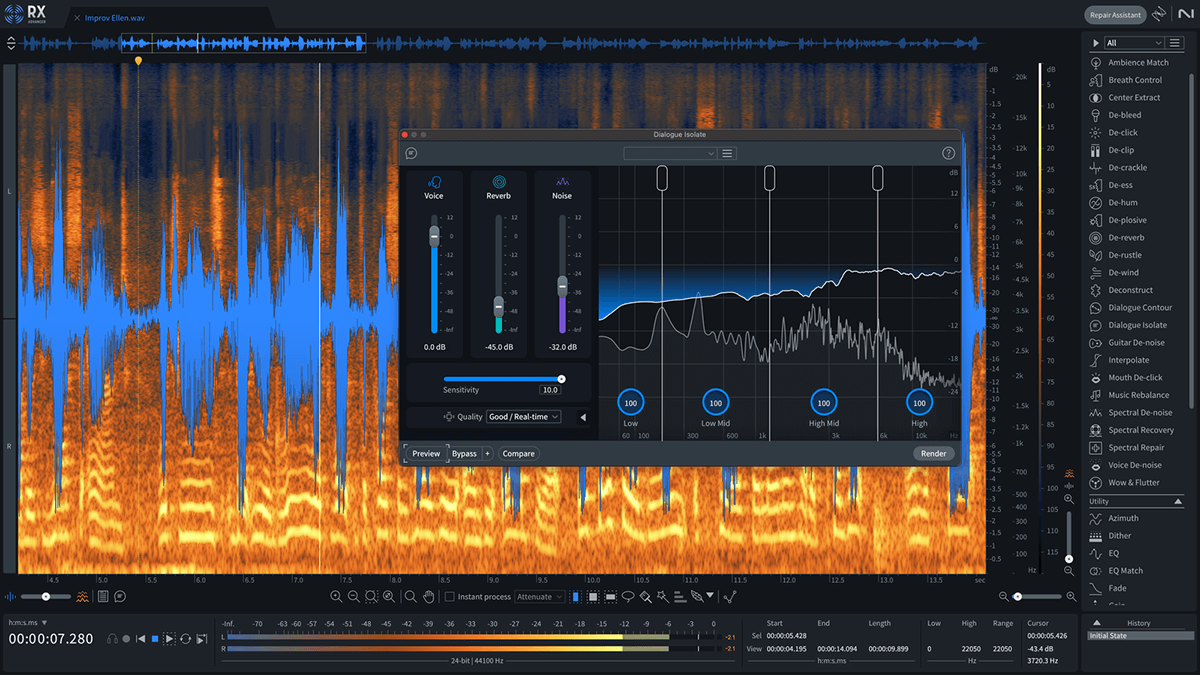1200x675 pixels.
Task: Open Dialogue Isolate from the module list
Action: coord(1128,325)
